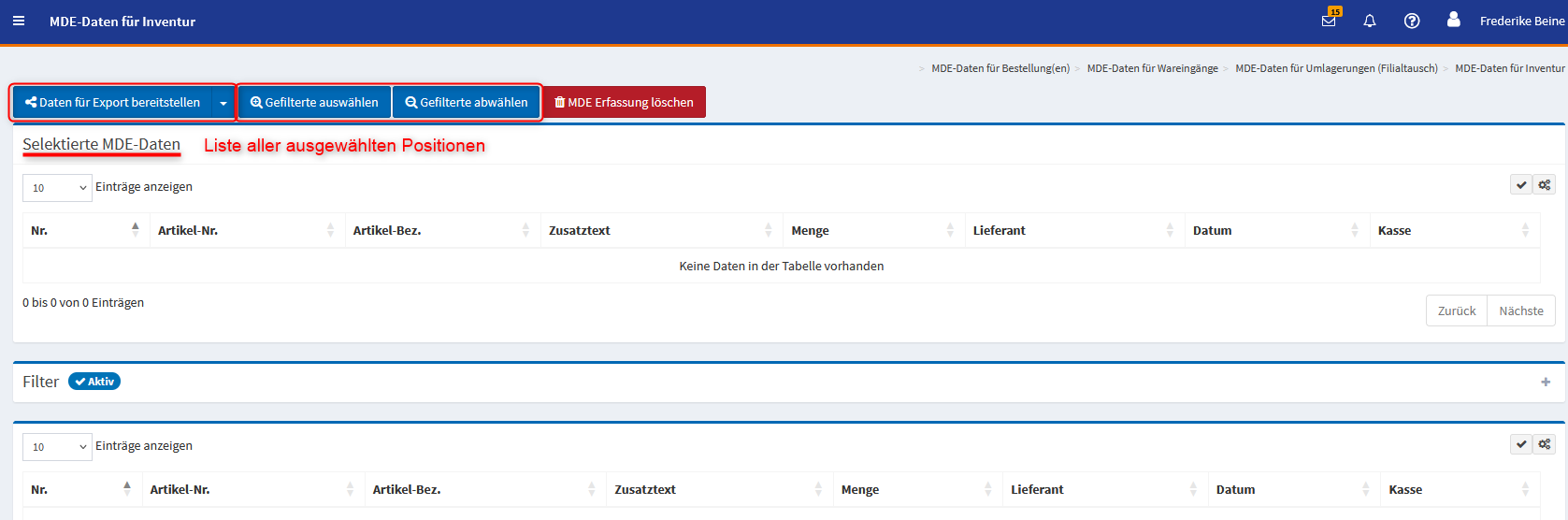Click checkmark icon above the lower table
Viewport: 1568px width, 520px height.
click(x=1521, y=444)
